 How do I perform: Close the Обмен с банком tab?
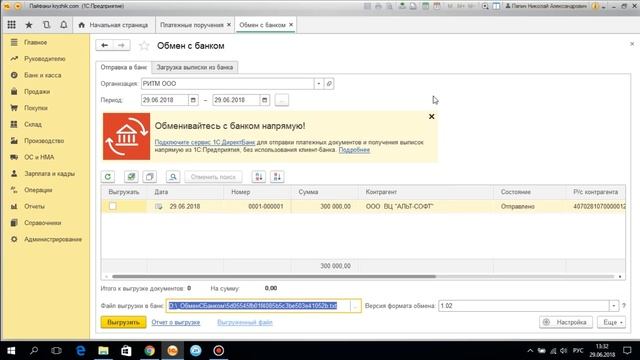[291, 24]
